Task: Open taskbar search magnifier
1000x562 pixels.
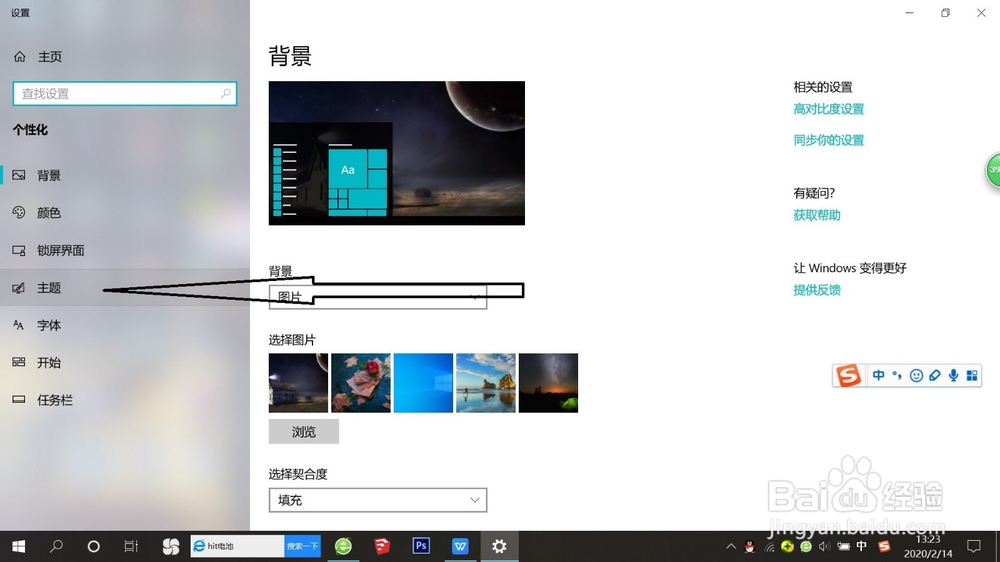Action: pos(56,546)
